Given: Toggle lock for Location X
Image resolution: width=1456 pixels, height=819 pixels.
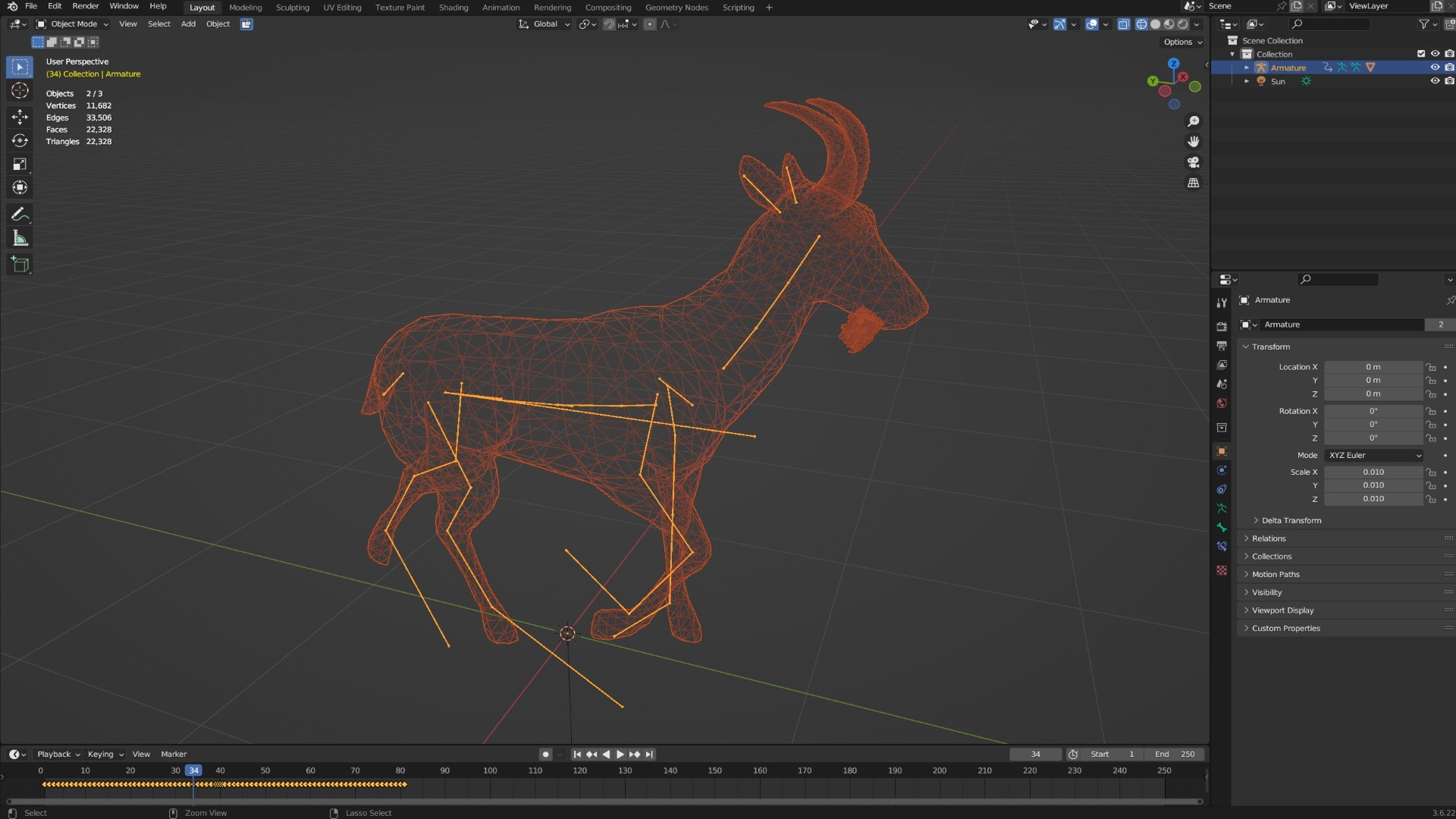Looking at the screenshot, I should (1431, 367).
